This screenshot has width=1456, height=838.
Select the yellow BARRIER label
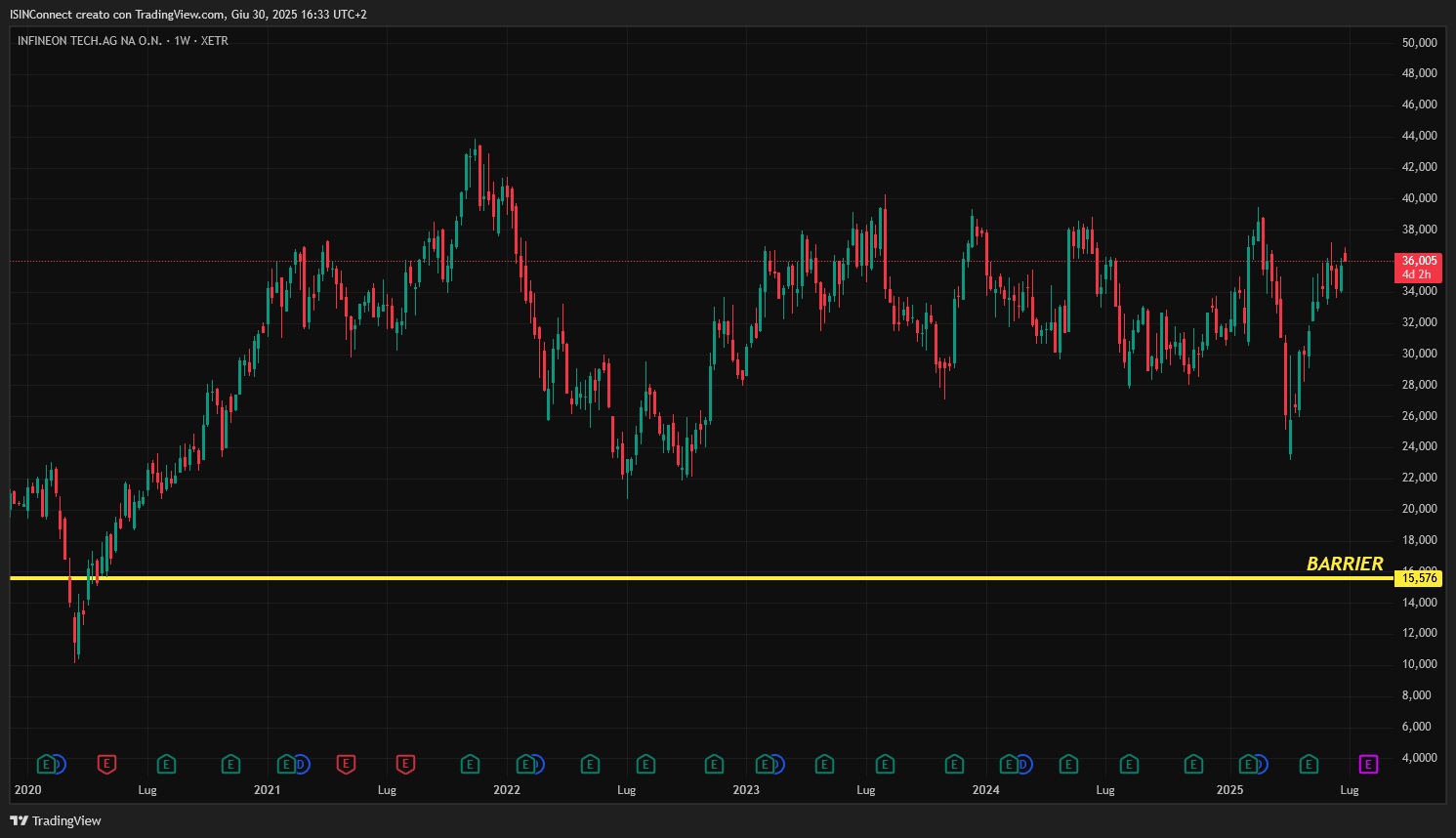[1345, 564]
